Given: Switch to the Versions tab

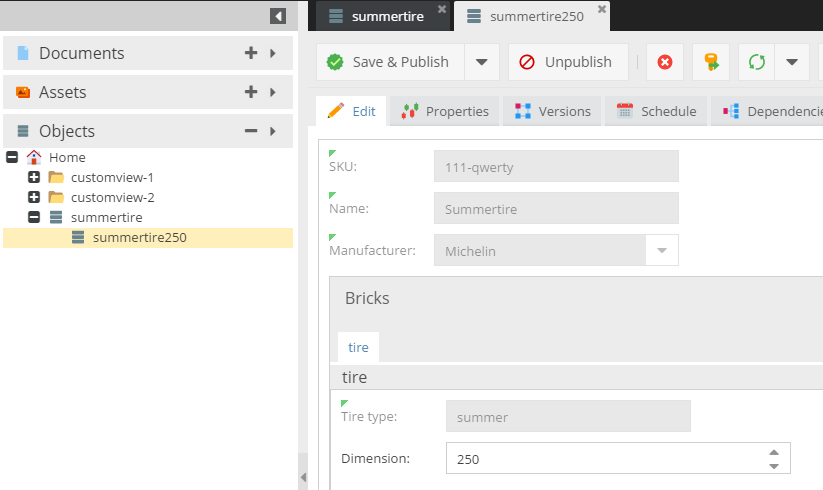Looking at the screenshot, I should tap(553, 111).
